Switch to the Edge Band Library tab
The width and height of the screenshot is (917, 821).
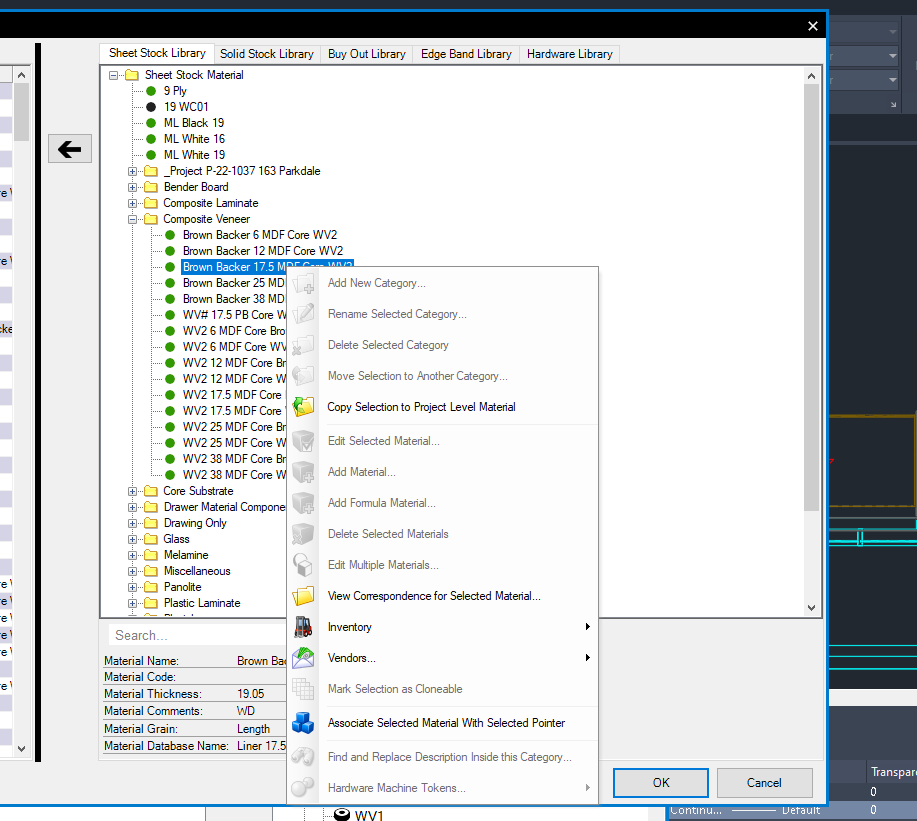click(x=466, y=54)
